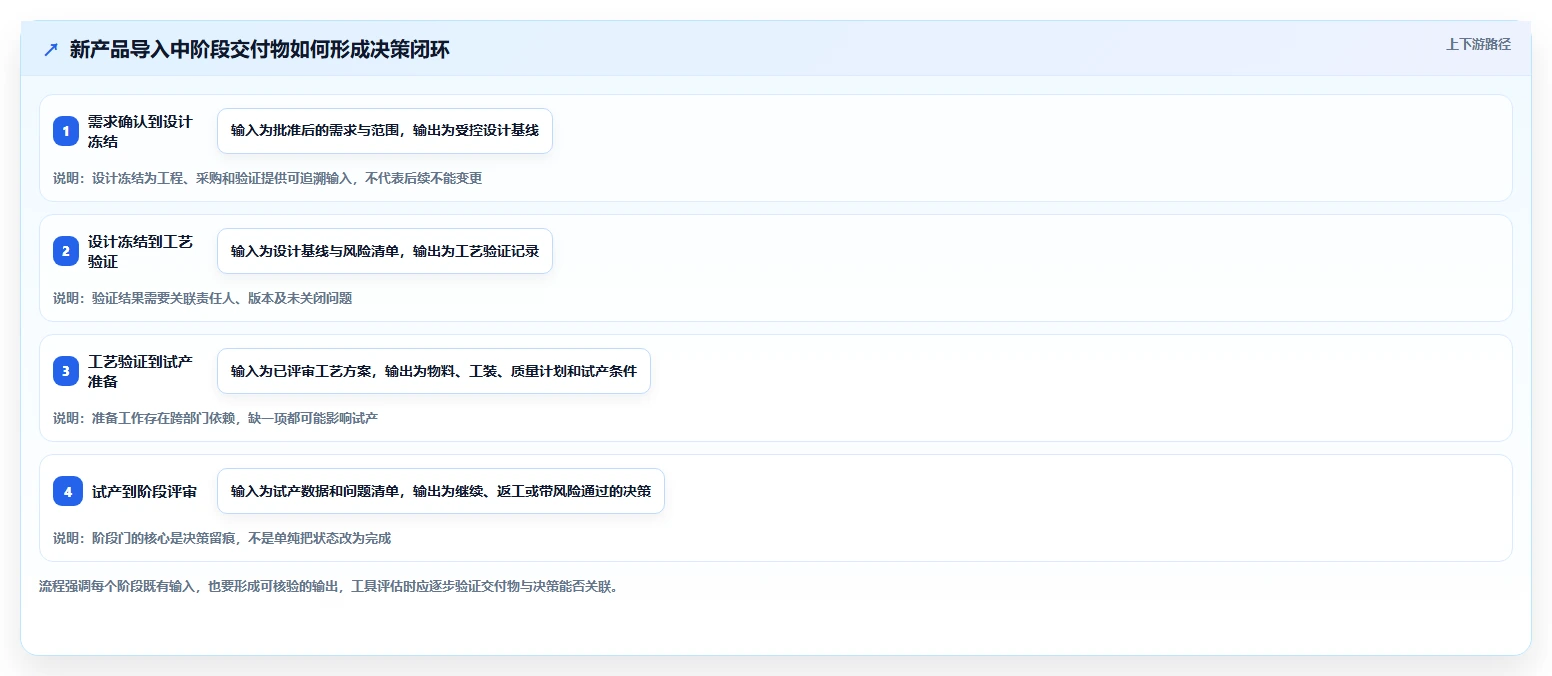The width and height of the screenshot is (1552, 676).
Task: Click the note 准备工作存在跨部门依赖
Action: (216, 418)
